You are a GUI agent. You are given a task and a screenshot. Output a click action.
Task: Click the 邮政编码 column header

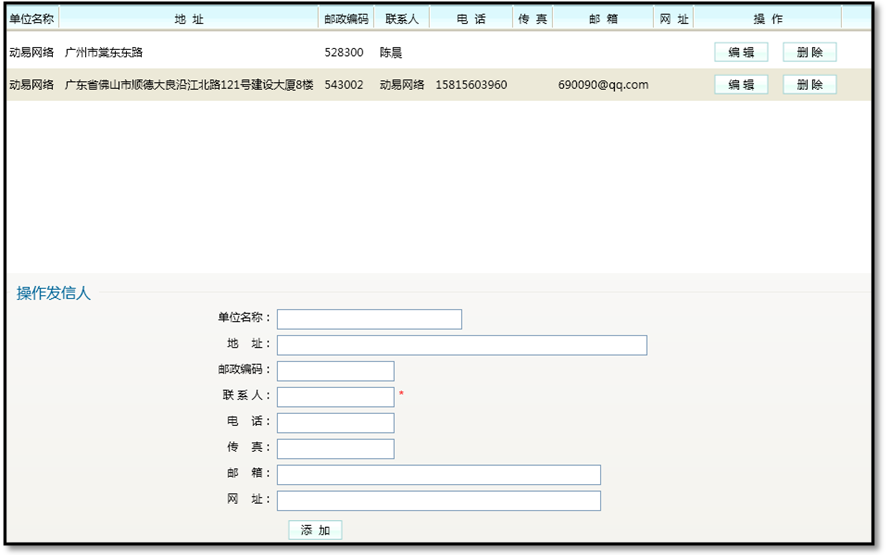pos(346,19)
